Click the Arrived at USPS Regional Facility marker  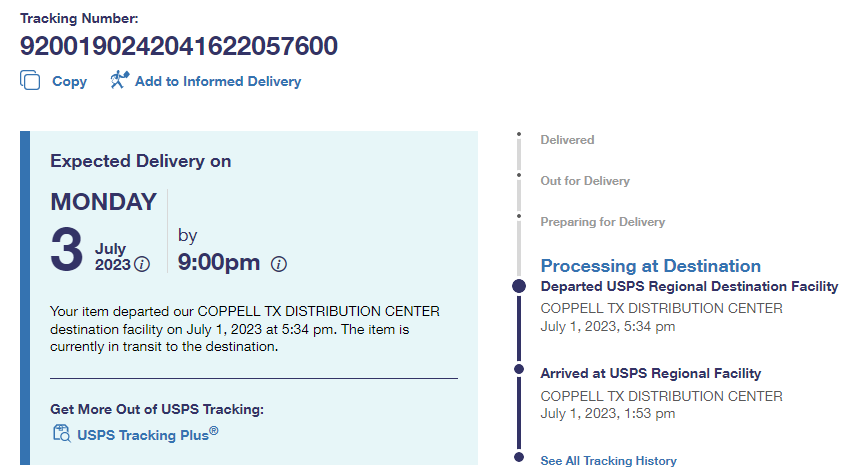(518, 369)
